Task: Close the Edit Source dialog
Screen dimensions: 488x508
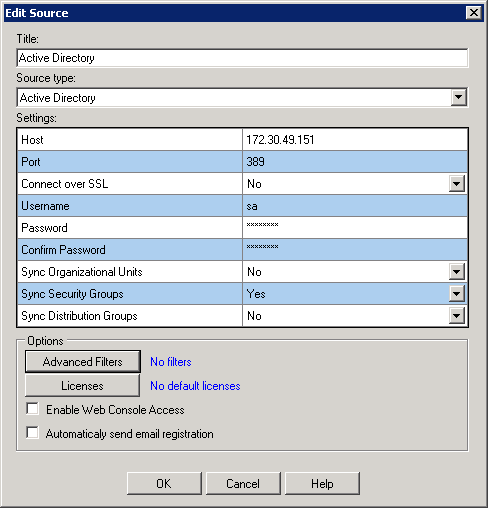Action: pos(474,13)
